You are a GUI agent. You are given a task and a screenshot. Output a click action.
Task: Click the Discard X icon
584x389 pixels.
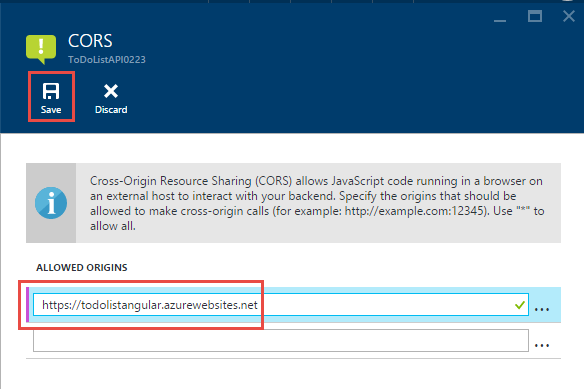pyautogui.click(x=111, y=91)
